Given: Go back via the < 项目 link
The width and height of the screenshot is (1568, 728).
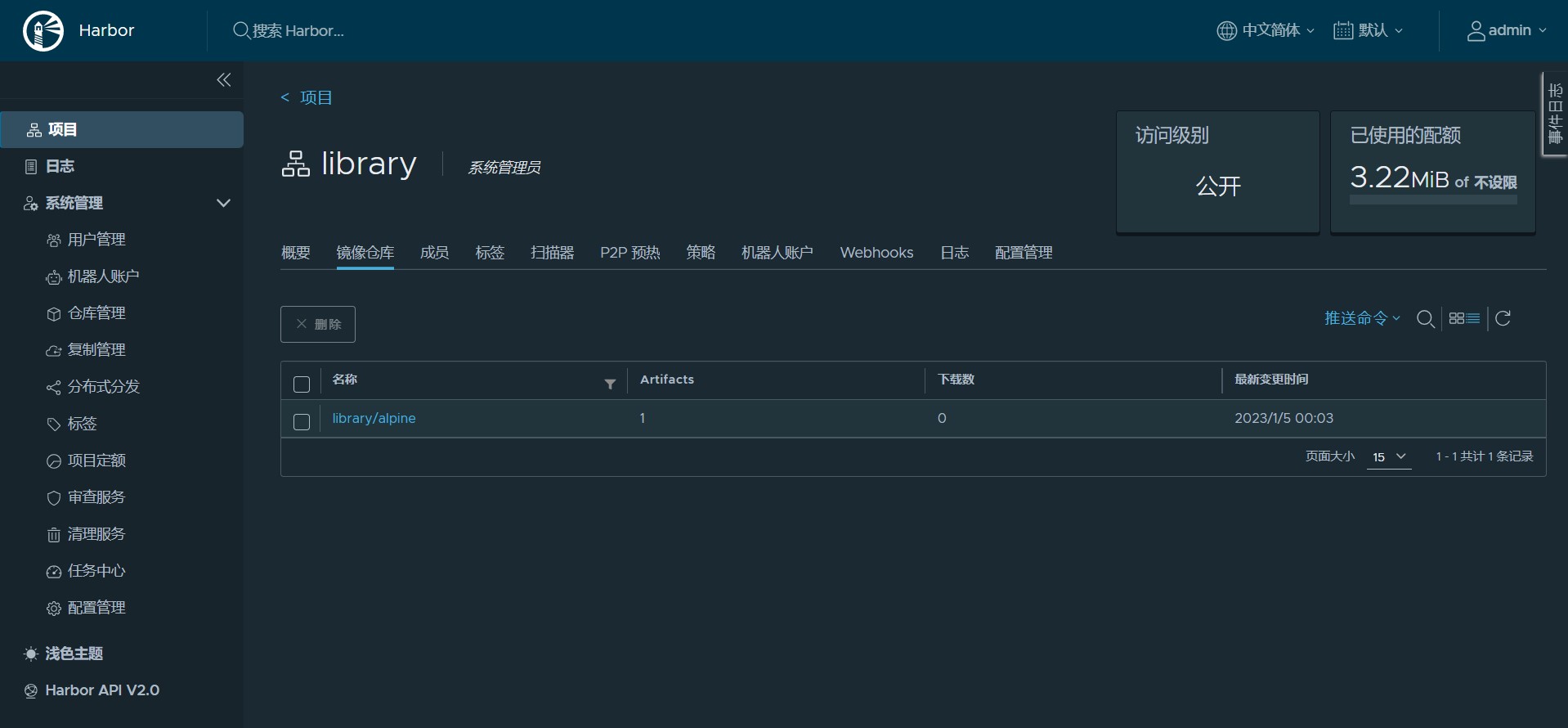Looking at the screenshot, I should pos(307,97).
